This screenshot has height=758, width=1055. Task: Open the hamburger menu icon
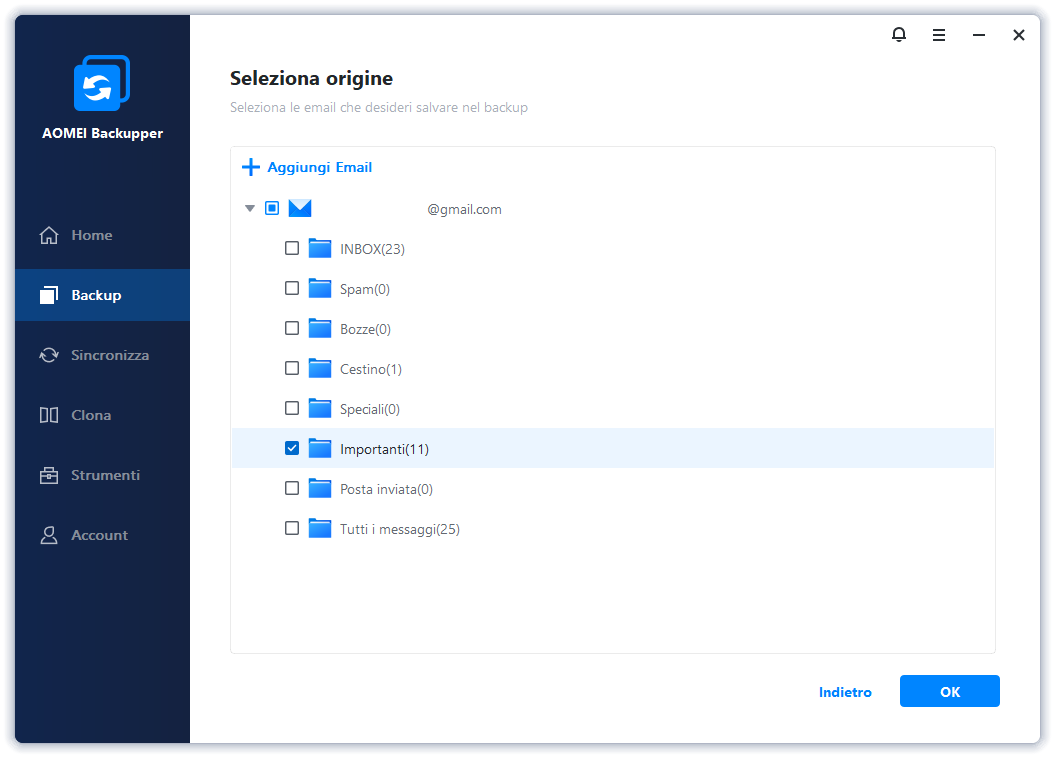(939, 35)
